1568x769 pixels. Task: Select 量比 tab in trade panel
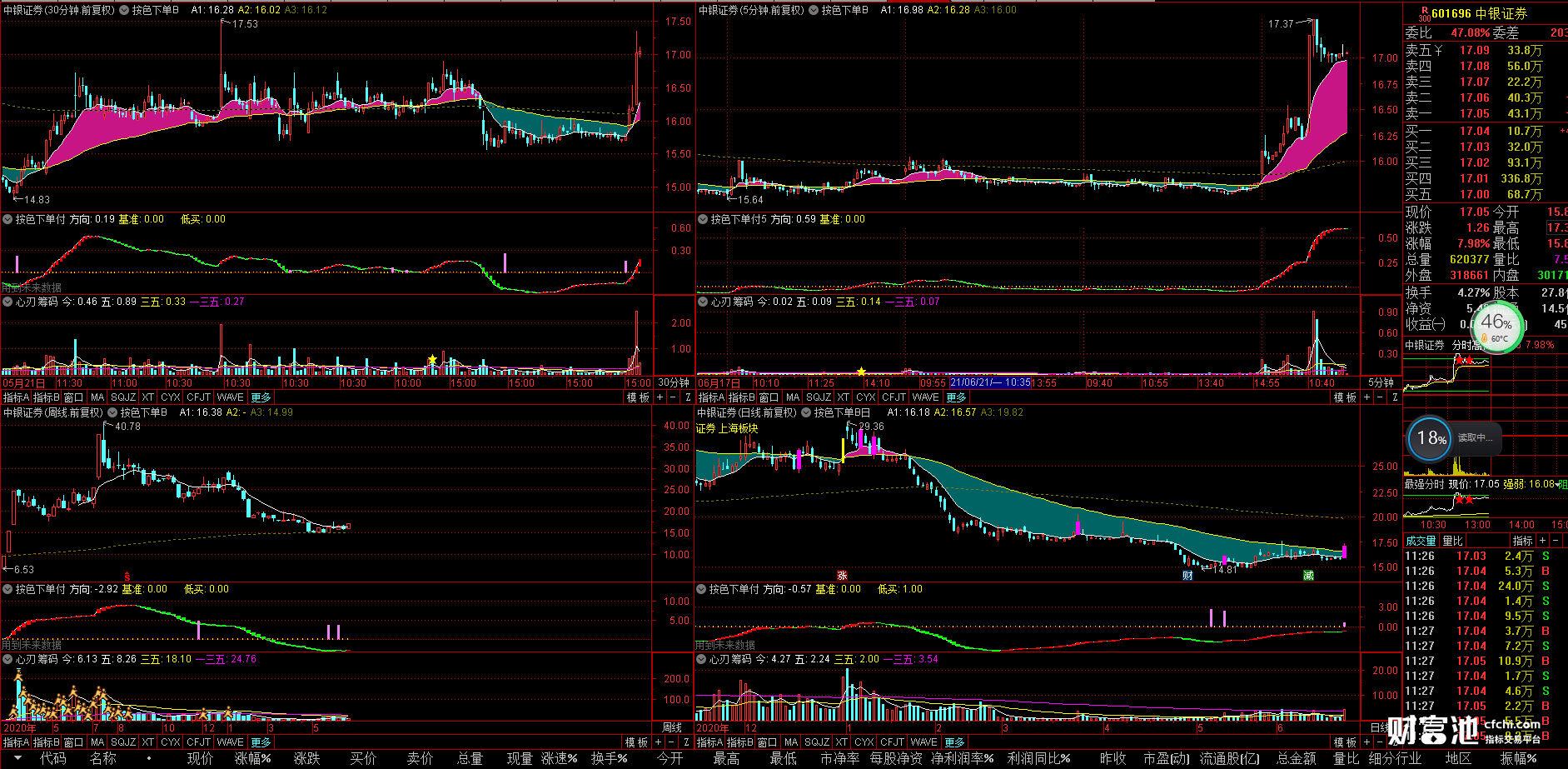point(1452,541)
